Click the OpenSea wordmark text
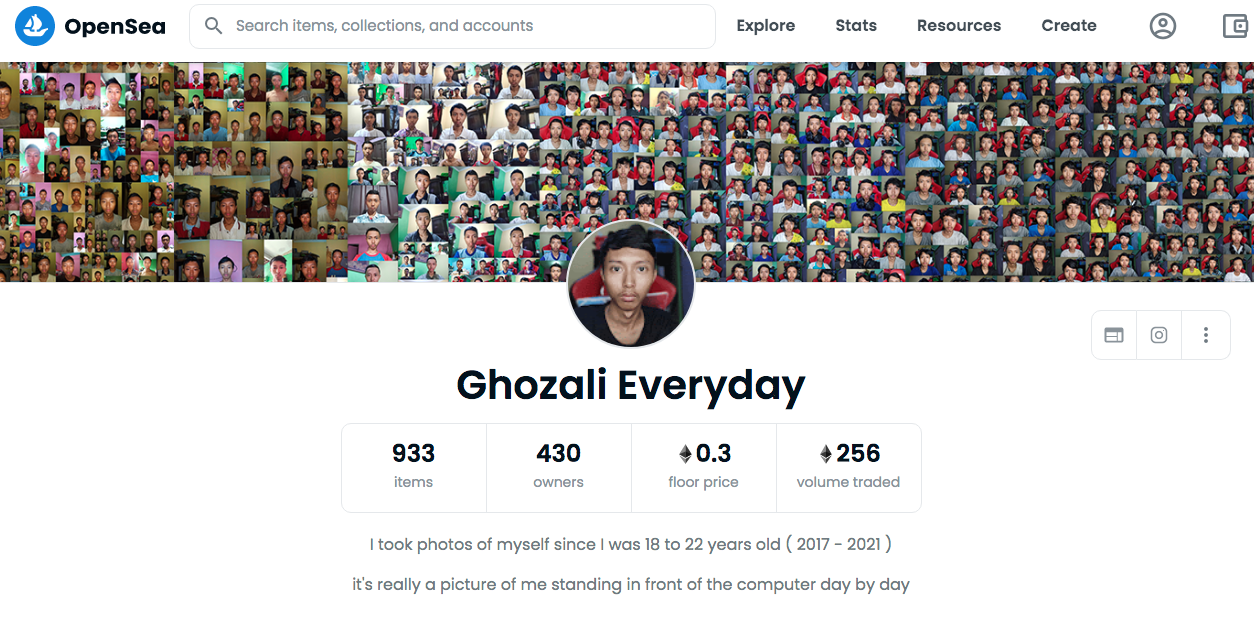The width and height of the screenshot is (1254, 626). pos(115,27)
